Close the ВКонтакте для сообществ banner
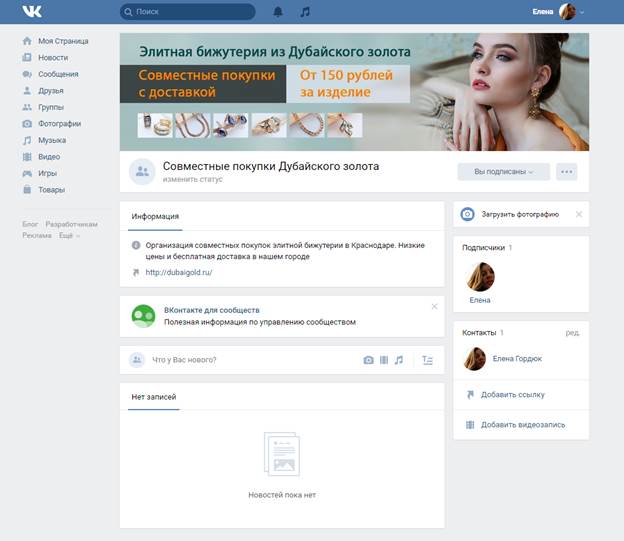This screenshot has height=541, width=624. (434, 306)
